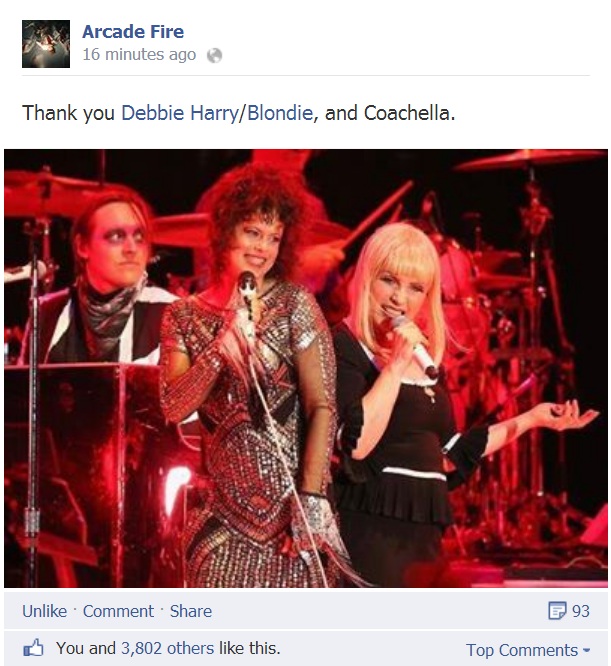
Task: Open the concert photo
Action: click(306, 368)
